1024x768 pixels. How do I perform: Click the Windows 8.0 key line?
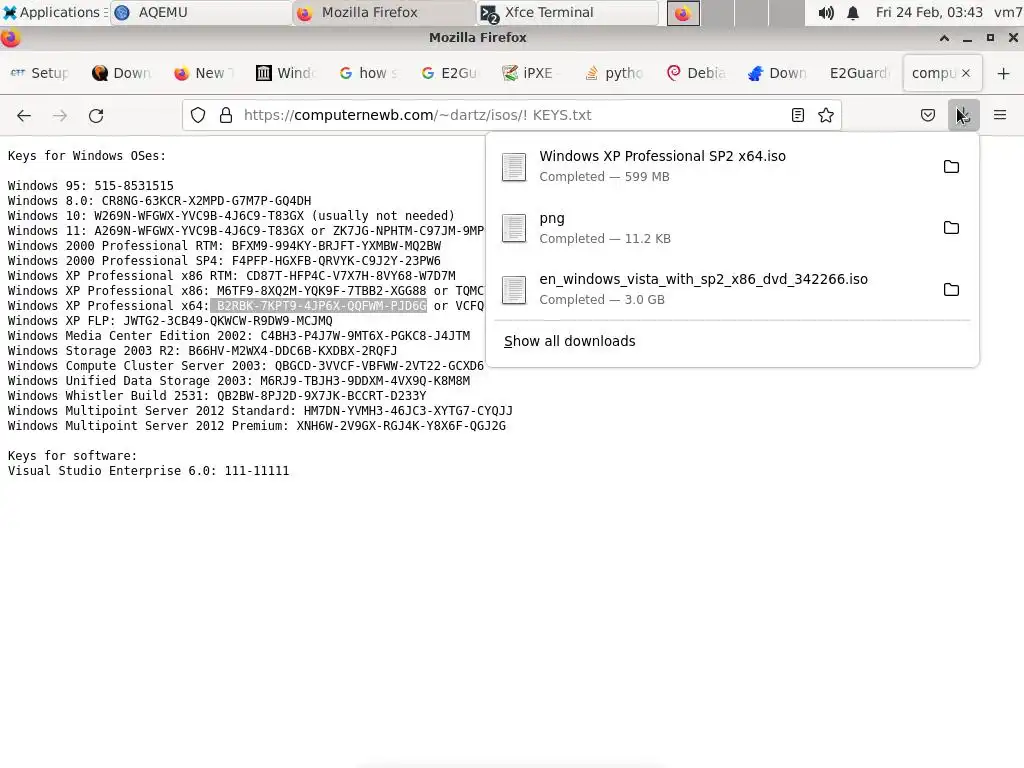[x=159, y=200]
